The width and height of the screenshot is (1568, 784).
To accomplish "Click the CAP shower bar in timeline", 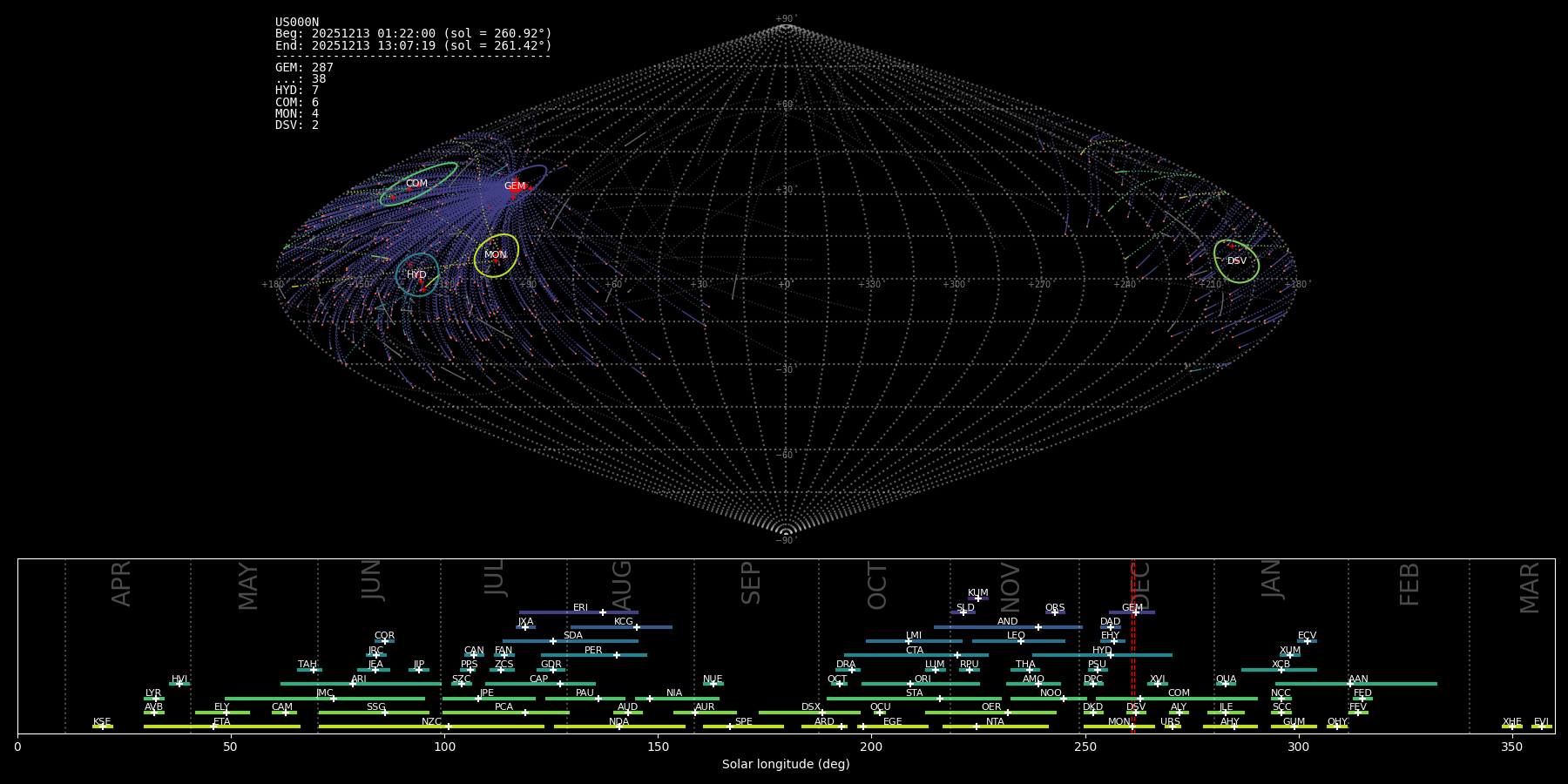I will click(x=540, y=684).
